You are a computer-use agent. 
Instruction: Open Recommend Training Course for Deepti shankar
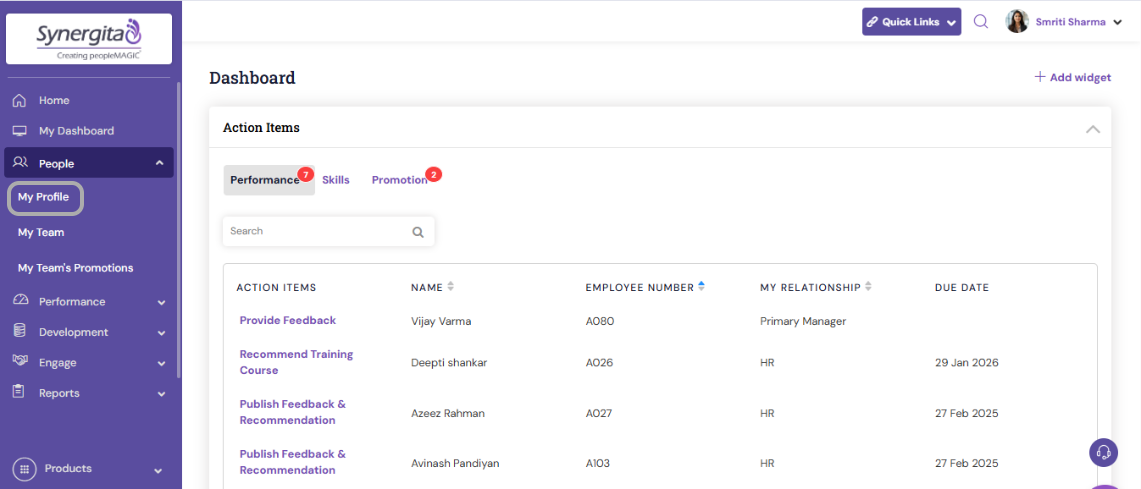click(x=296, y=362)
